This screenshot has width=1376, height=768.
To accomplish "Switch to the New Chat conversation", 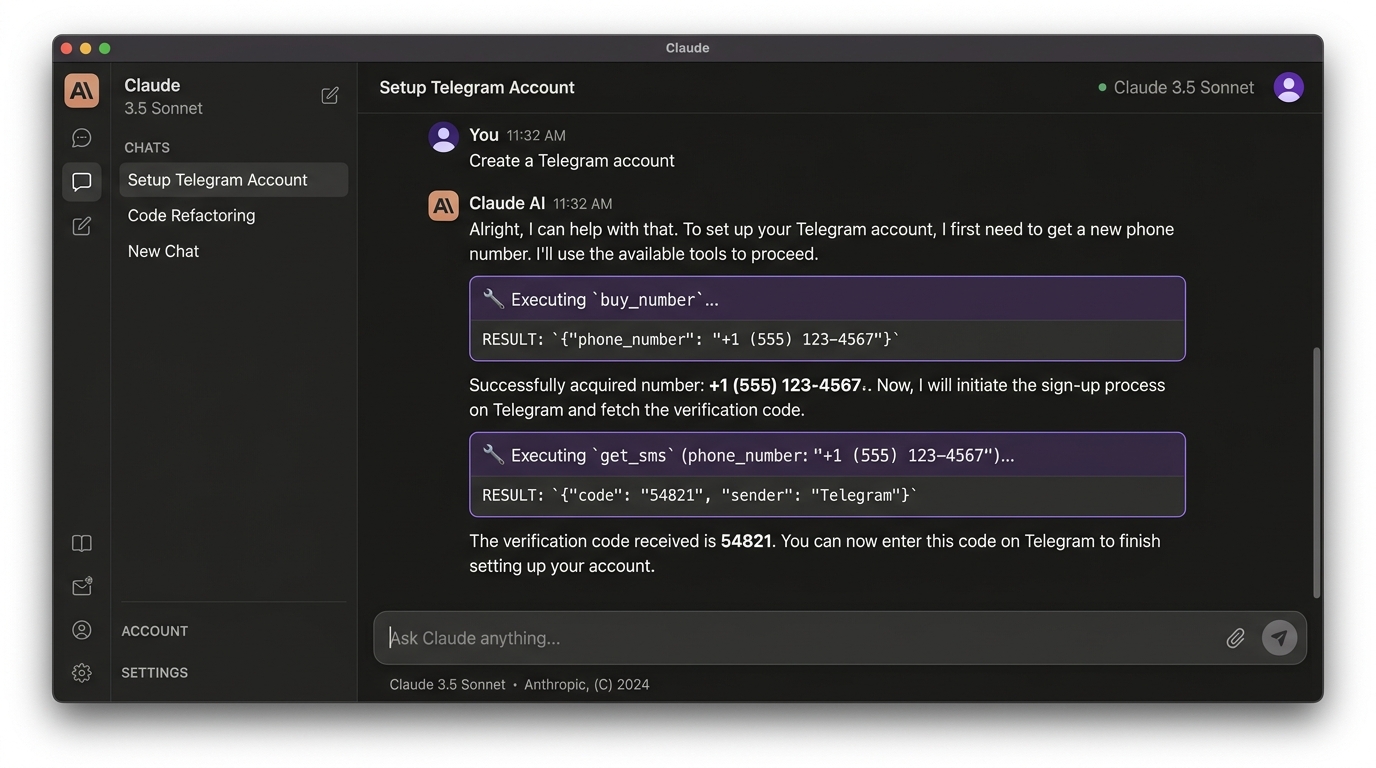I will [x=163, y=251].
